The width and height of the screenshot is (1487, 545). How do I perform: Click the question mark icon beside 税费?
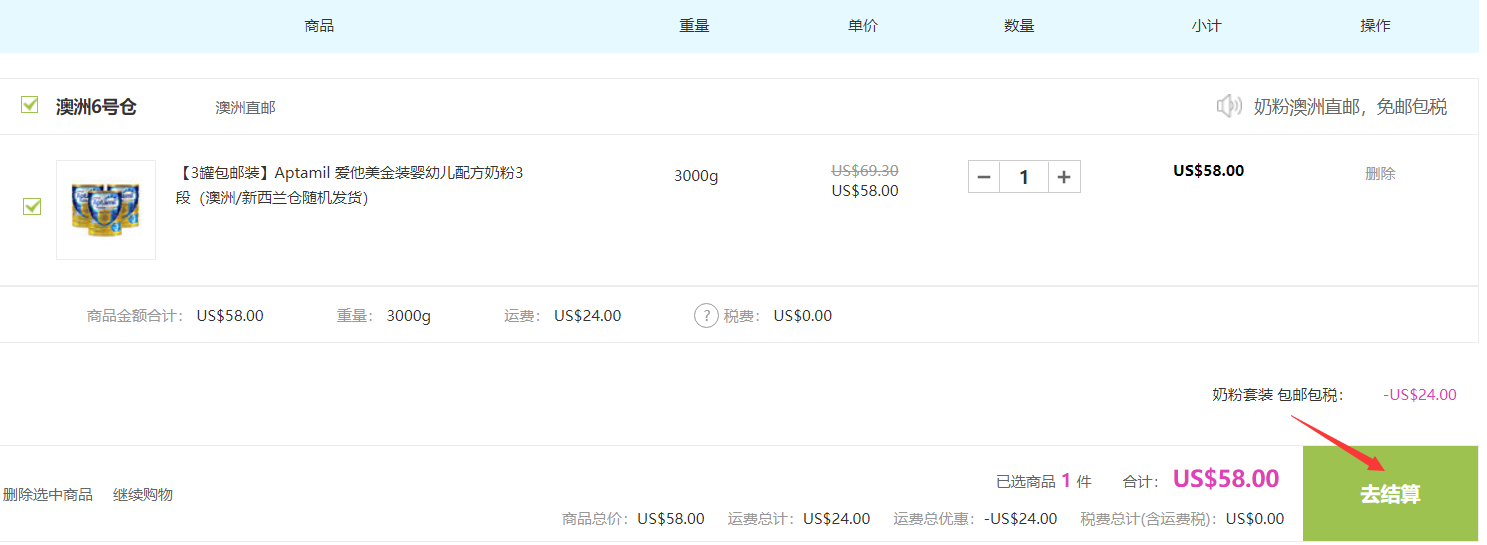point(706,316)
